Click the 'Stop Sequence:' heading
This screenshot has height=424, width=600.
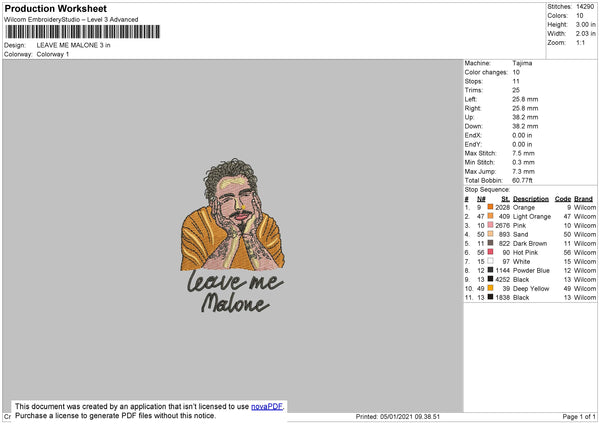[x=487, y=189]
